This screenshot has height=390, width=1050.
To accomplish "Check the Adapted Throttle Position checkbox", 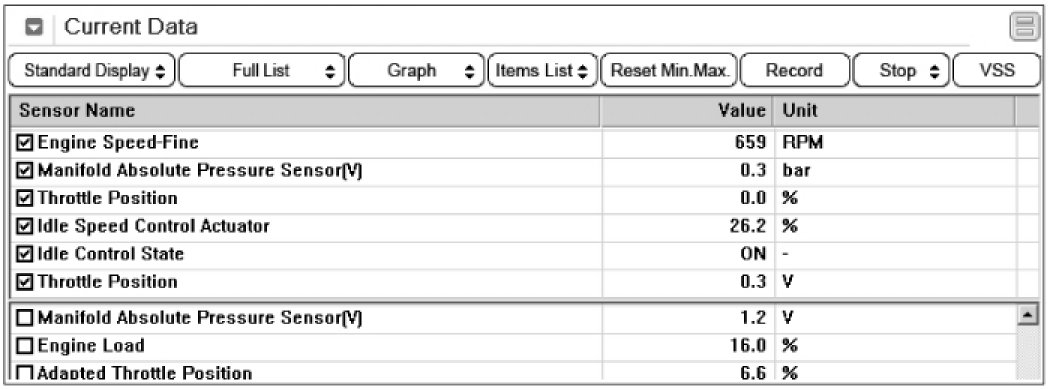I will 26,373.
